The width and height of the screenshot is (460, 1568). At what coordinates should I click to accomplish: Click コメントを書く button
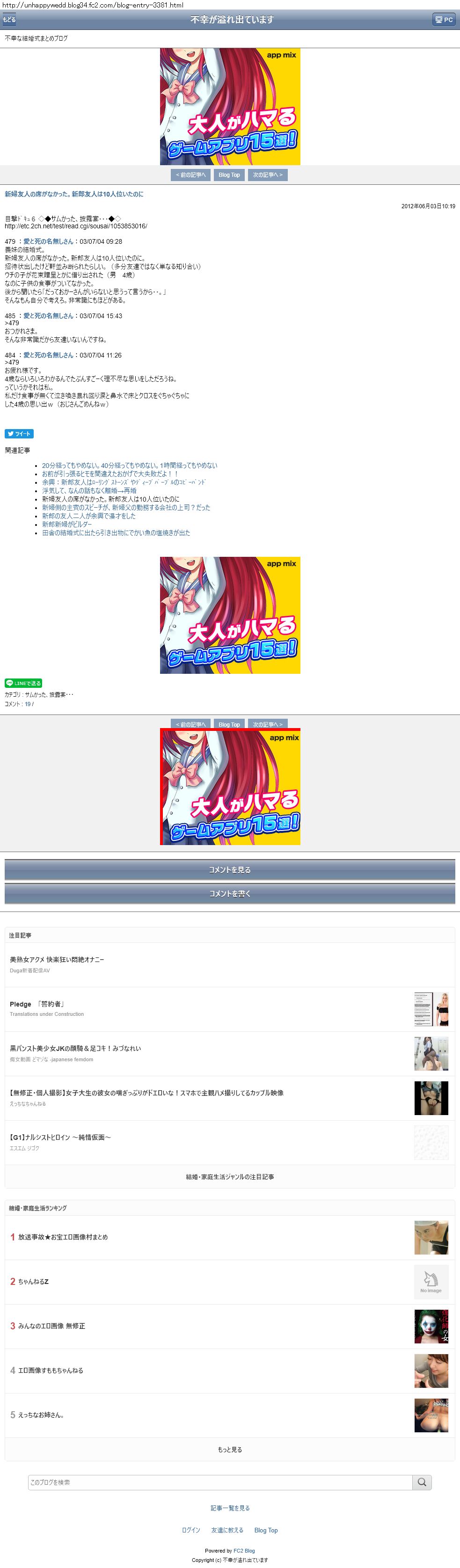(230, 893)
